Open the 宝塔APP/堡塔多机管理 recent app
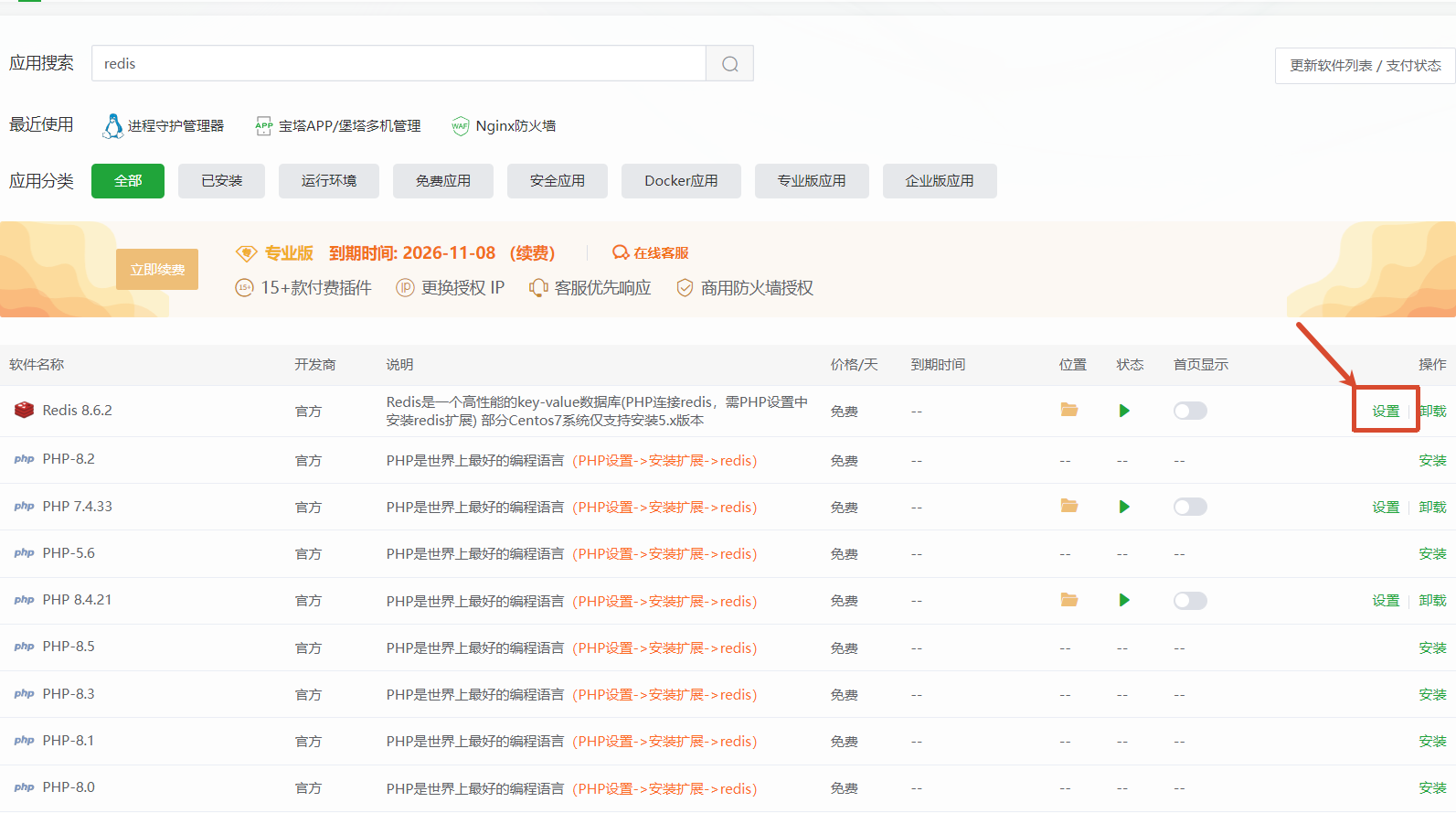This screenshot has width=1456, height=813. (338, 126)
